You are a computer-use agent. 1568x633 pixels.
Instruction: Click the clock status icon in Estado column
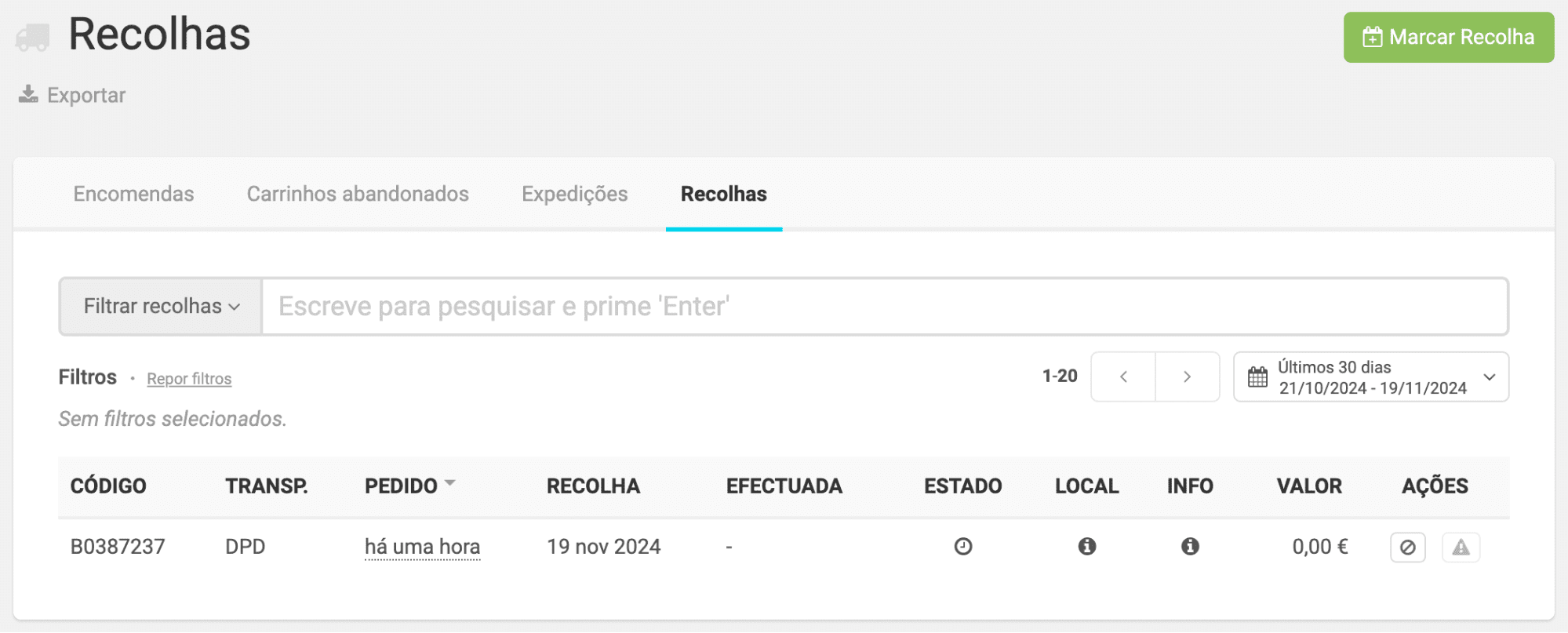click(x=963, y=547)
